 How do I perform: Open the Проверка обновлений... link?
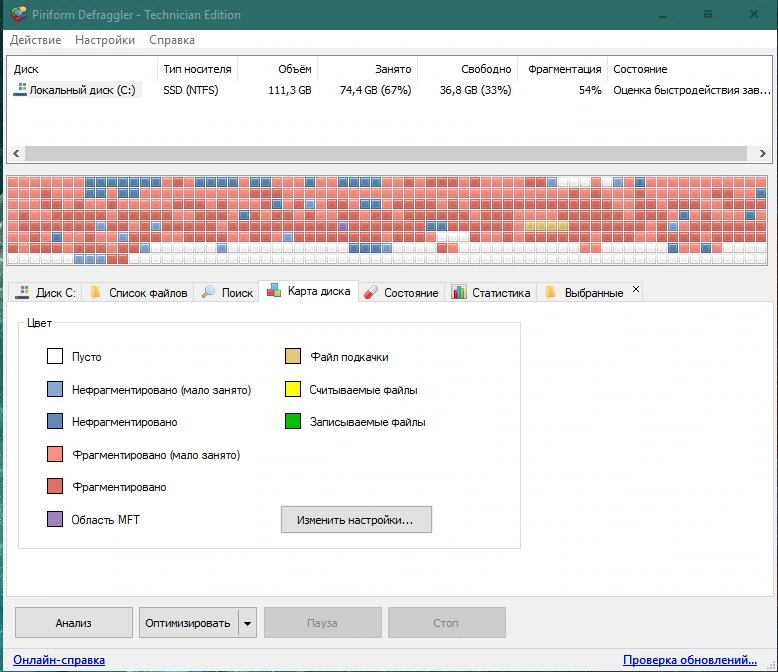tap(690, 660)
